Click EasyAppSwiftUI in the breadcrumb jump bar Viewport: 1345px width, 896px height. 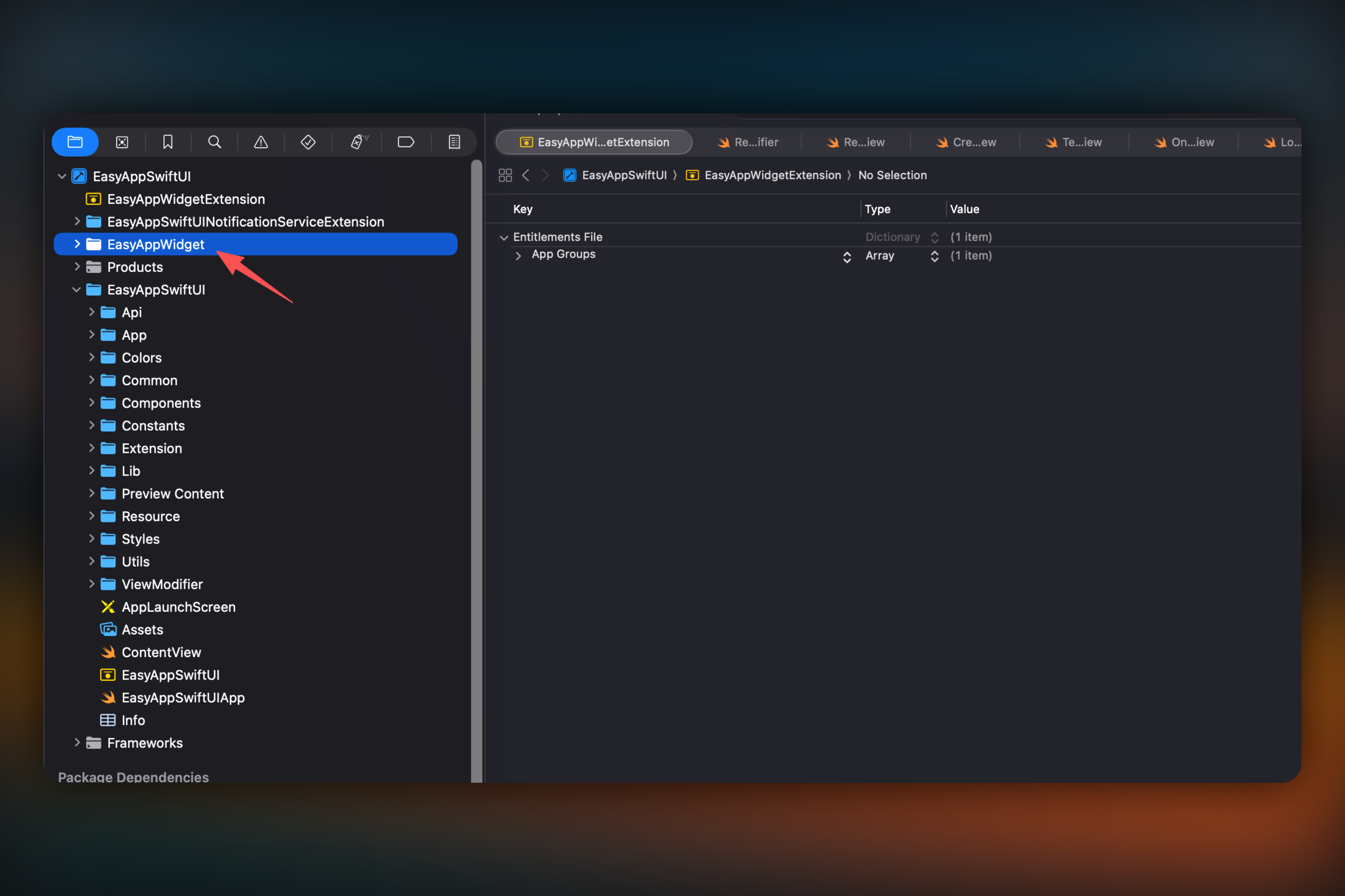point(624,175)
